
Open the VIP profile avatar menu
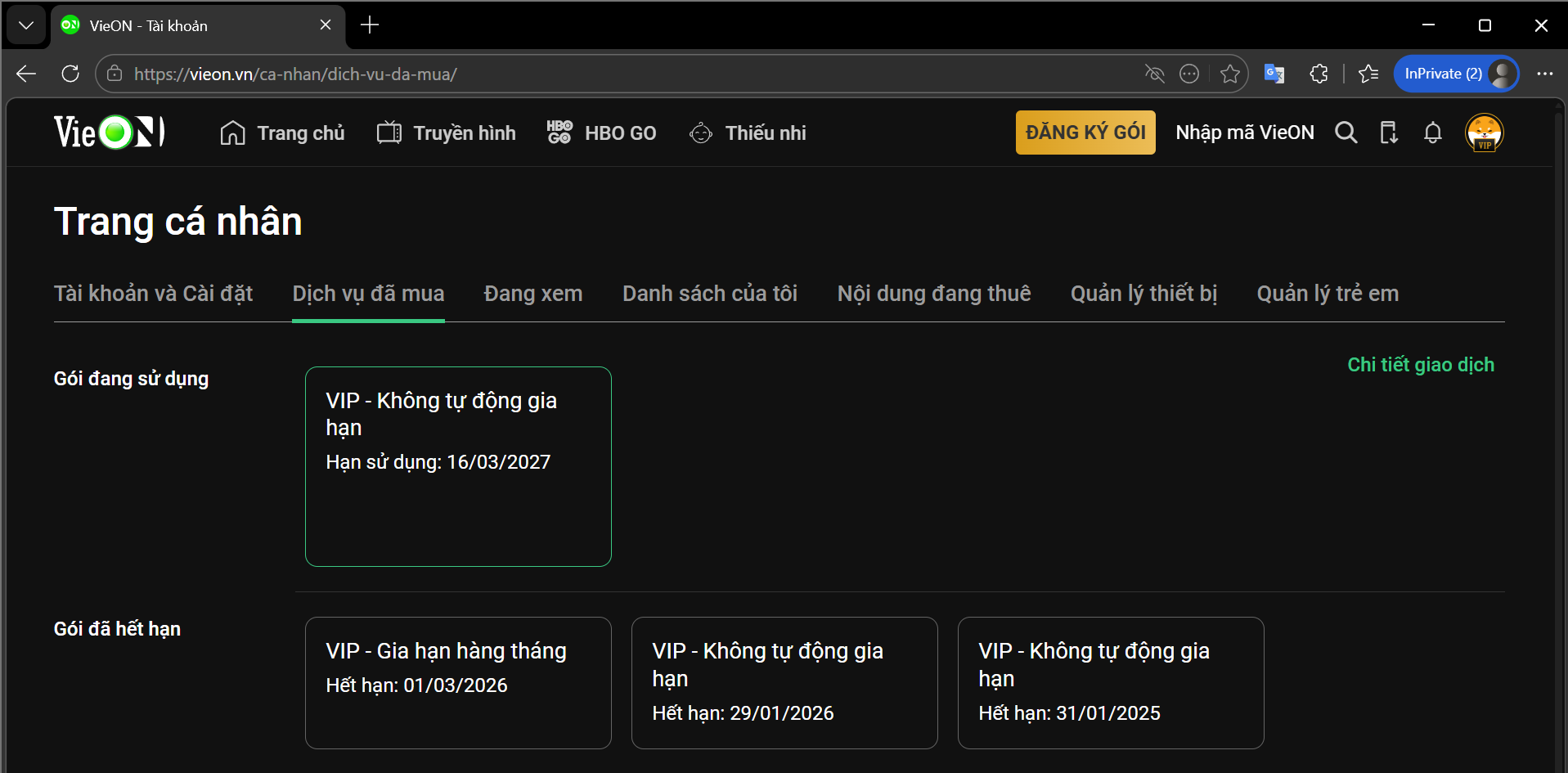pos(1485,133)
